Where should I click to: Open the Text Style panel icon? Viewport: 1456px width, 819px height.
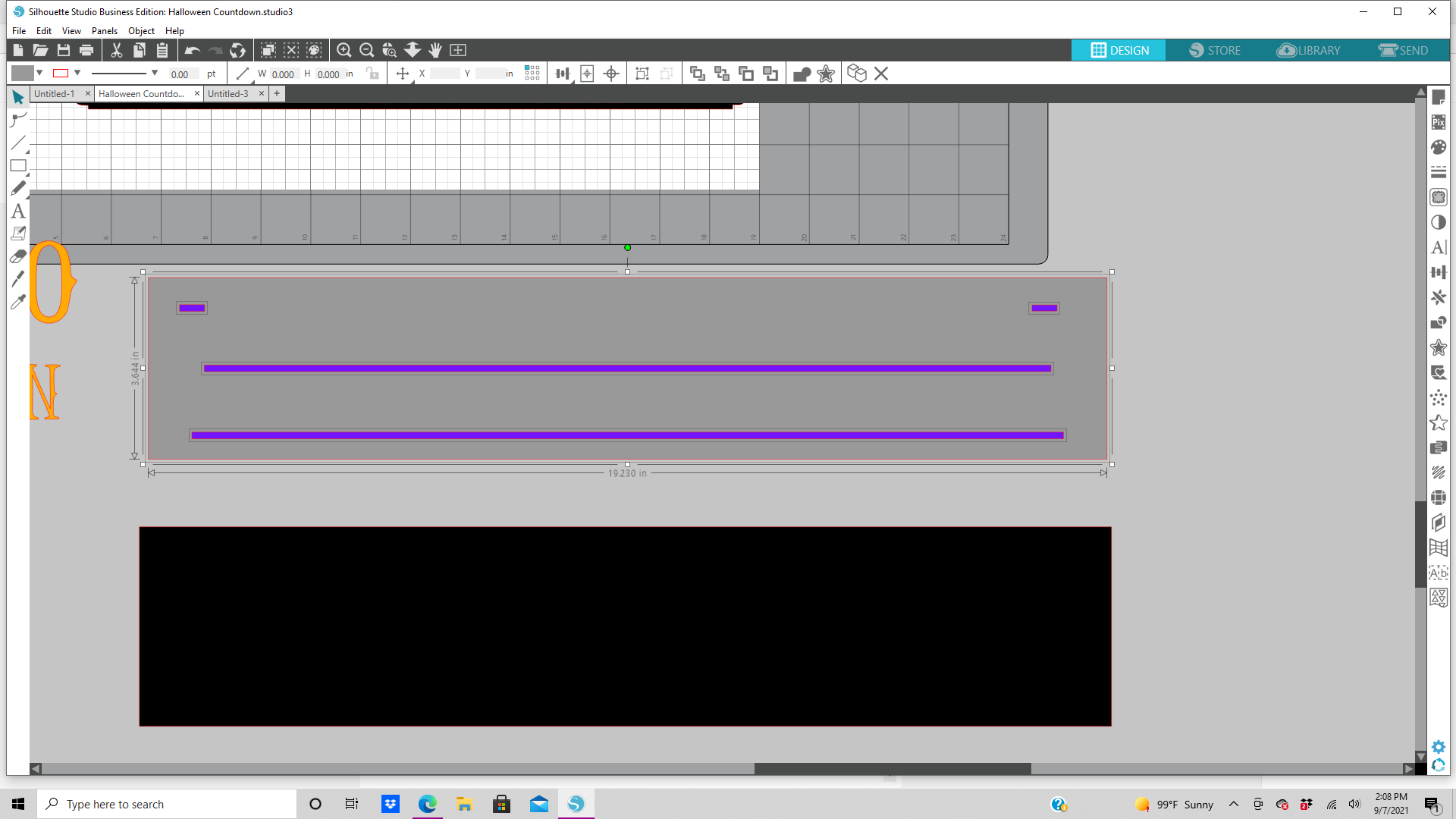tap(1439, 247)
